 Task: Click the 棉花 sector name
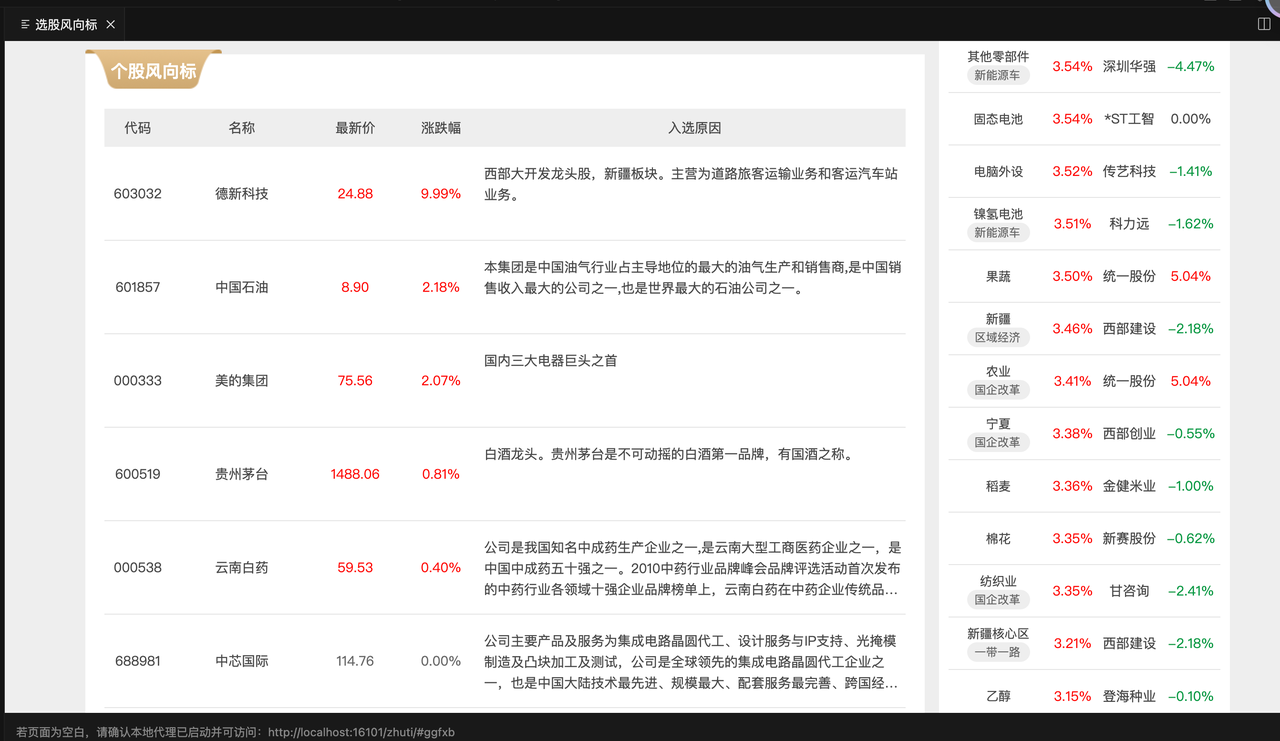point(998,538)
